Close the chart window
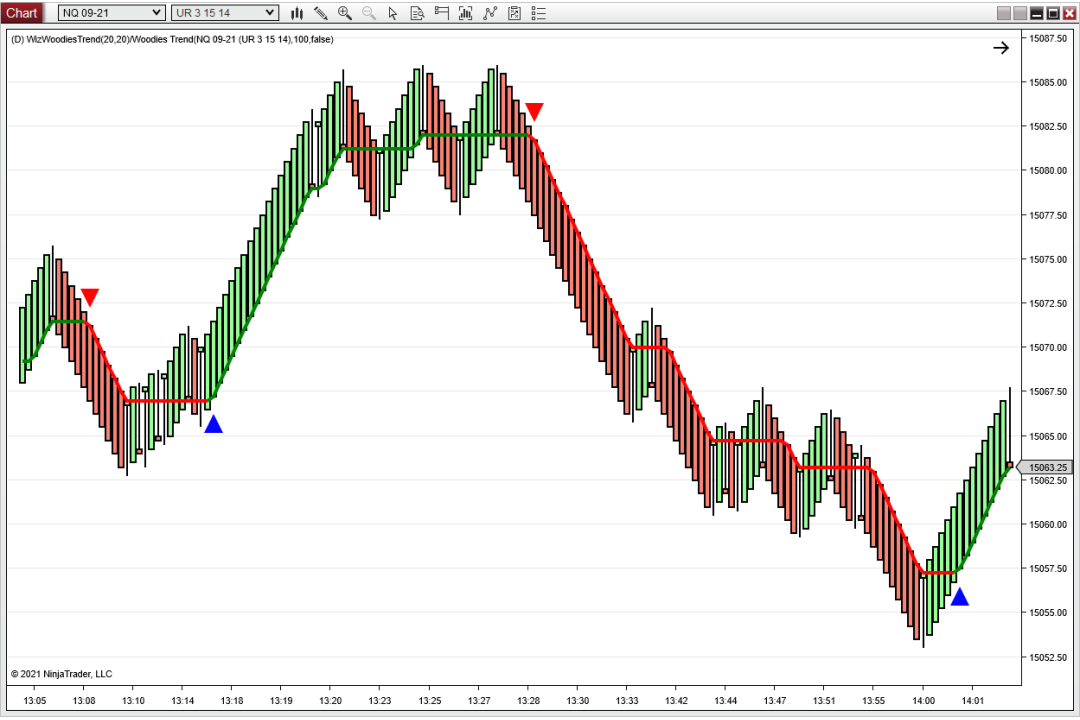The image size is (1080, 720). tap(1069, 13)
